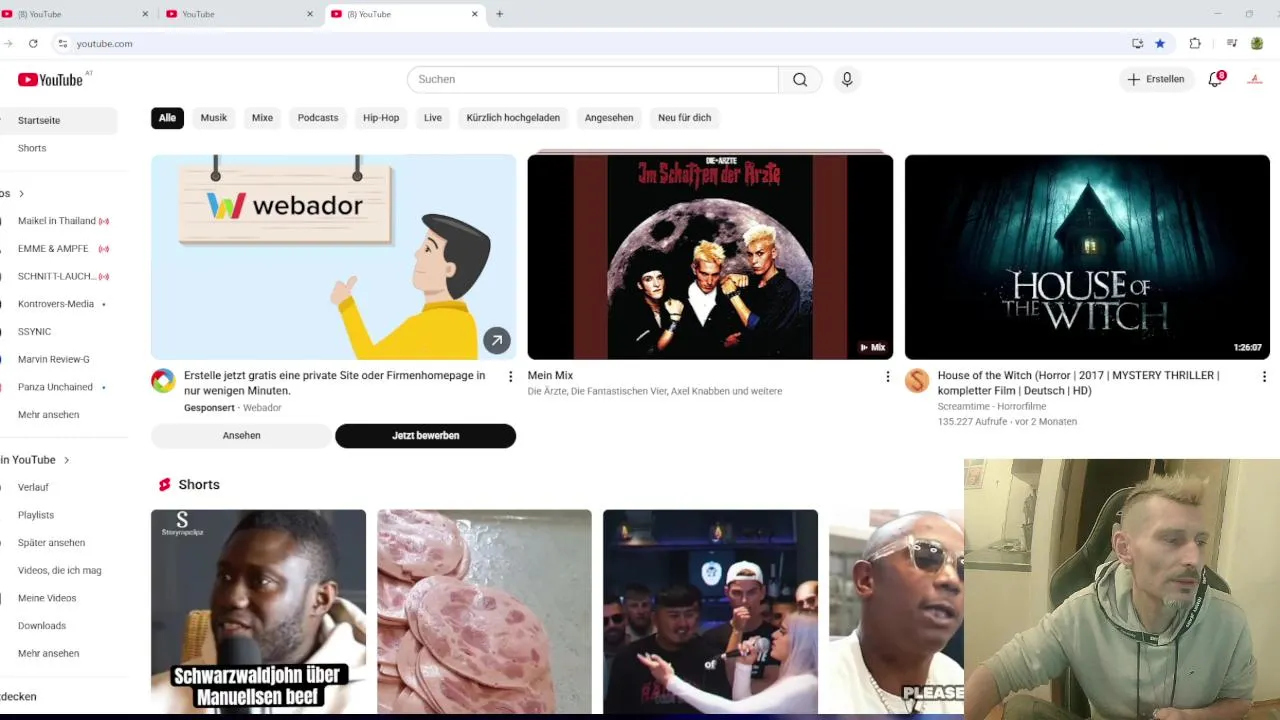Open Kontrovers-Media channel

[x=58, y=304]
